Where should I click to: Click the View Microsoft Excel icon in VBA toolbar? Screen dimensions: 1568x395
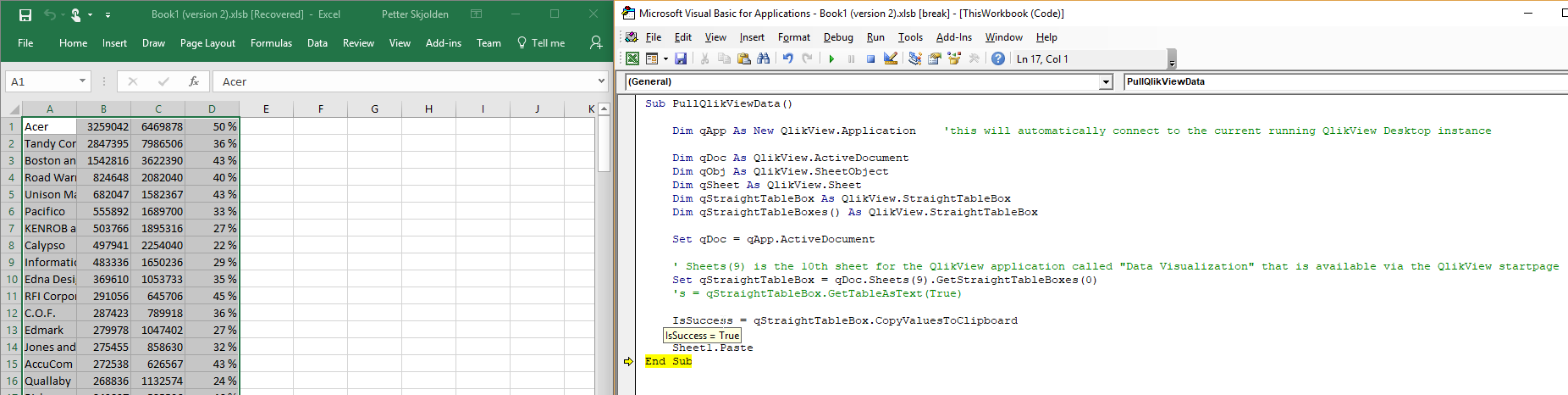632,58
